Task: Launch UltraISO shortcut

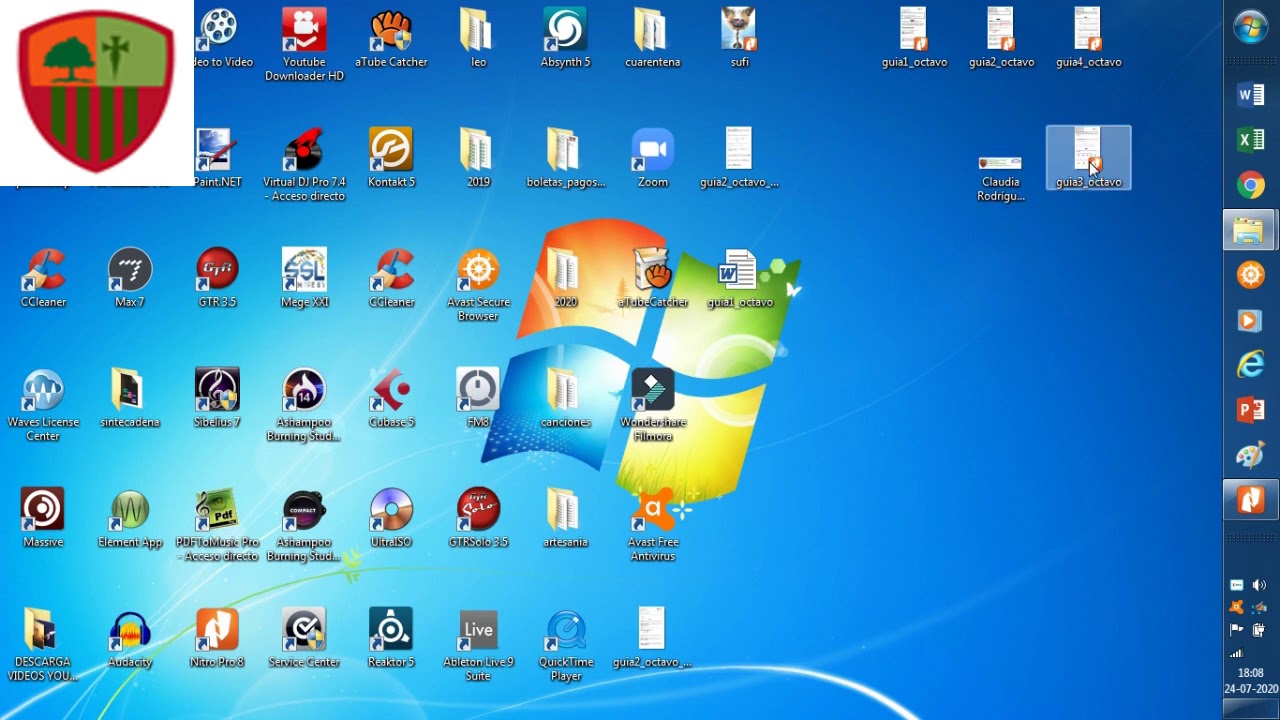Action: click(391, 517)
